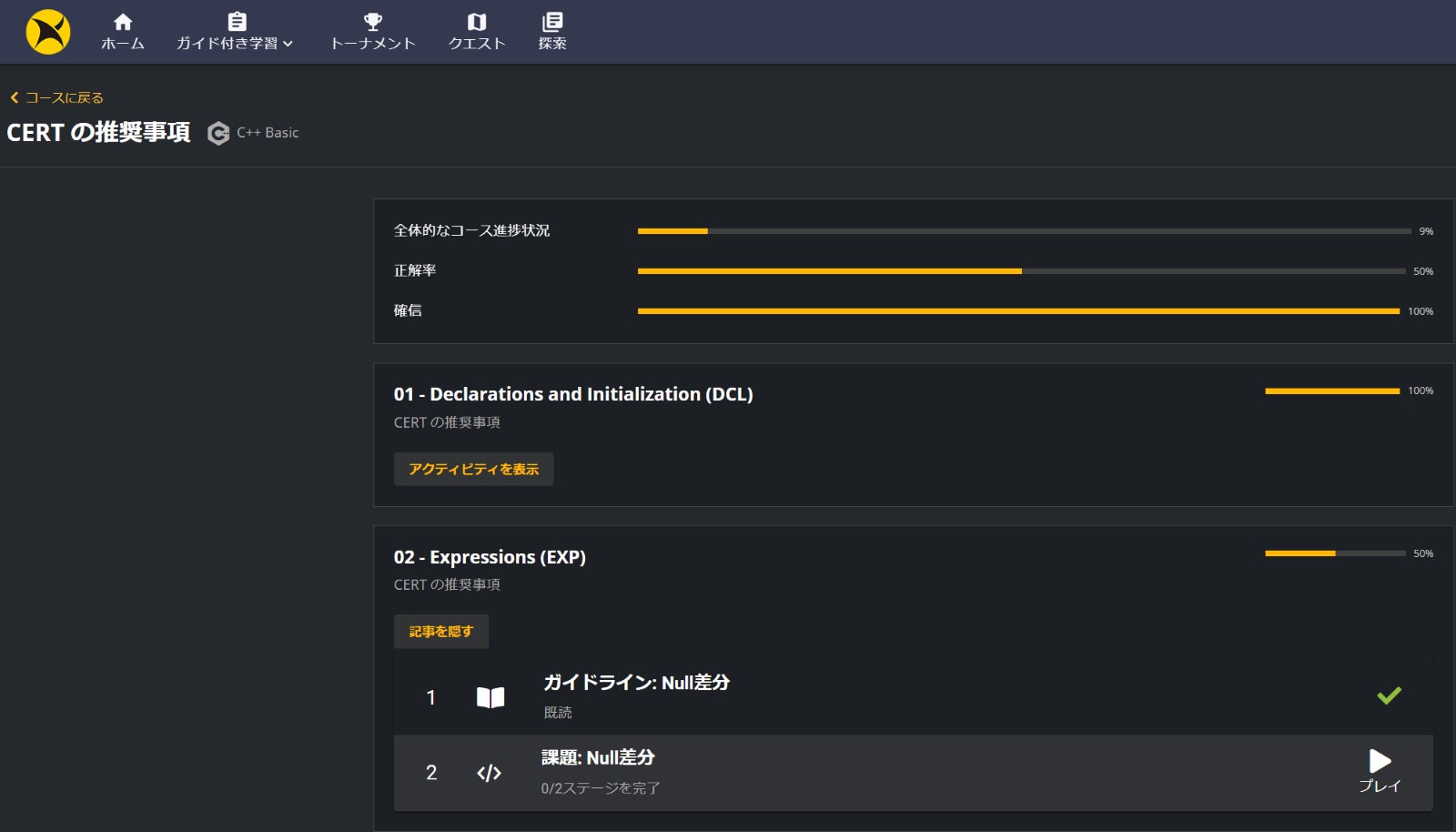This screenshot has height=832, width=1456.
Task: Open the トーナメント menu label
Action: 373,44
